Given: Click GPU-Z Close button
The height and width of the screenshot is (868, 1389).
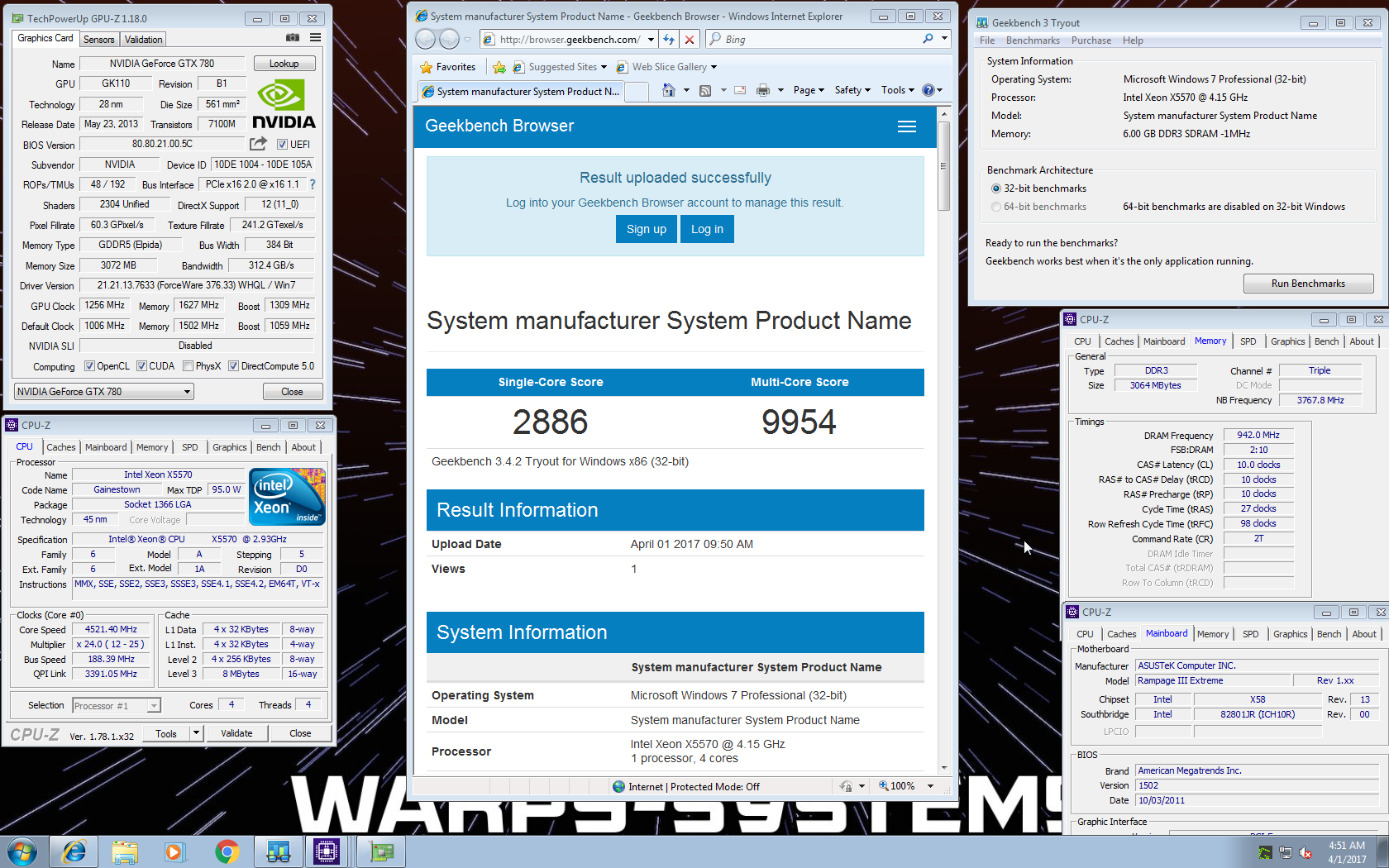Looking at the screenshot, I should pos(292,392).
